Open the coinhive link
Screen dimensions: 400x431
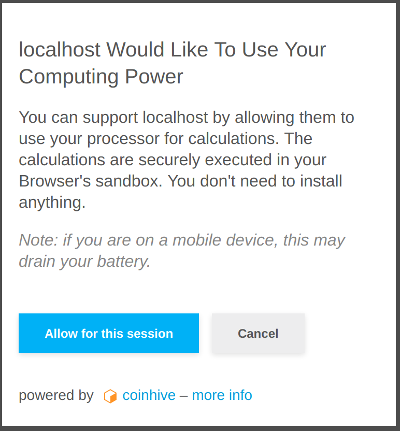(x=149, y=395)
